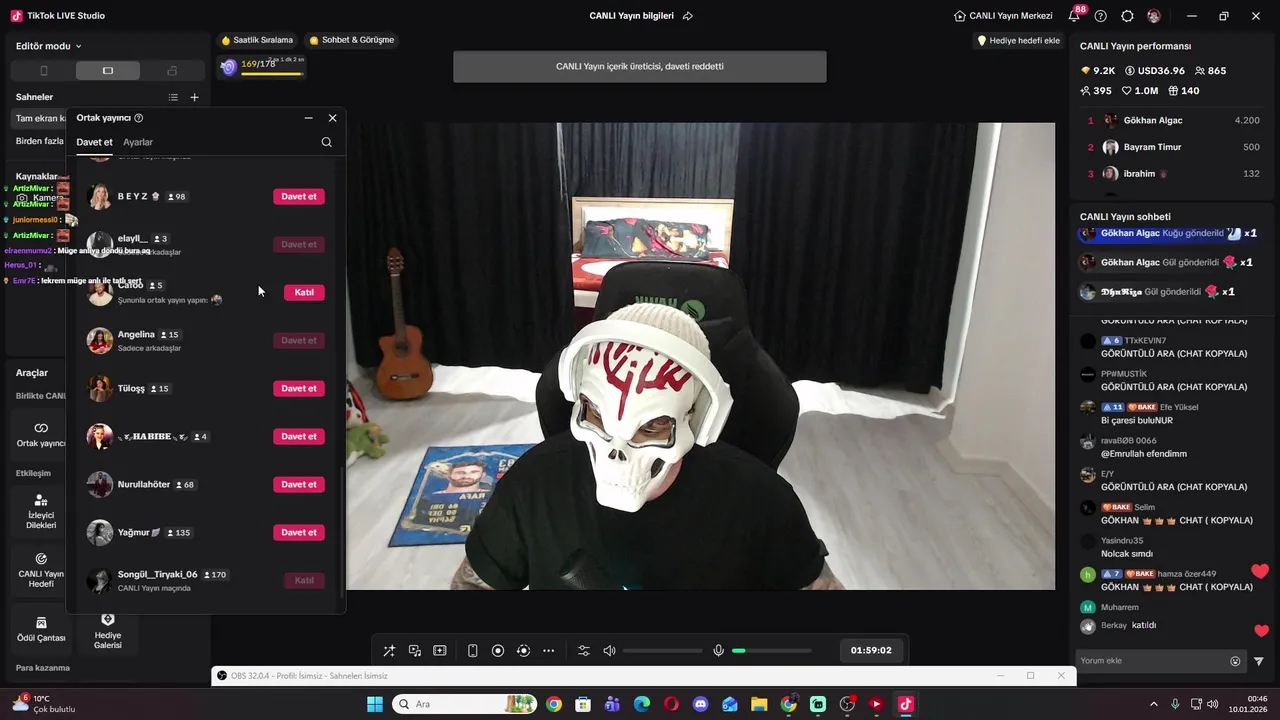This screenshot has width=1280, height=720.
Task: Invite Yağmur with Davet et
Action: (x=299, y=532)
